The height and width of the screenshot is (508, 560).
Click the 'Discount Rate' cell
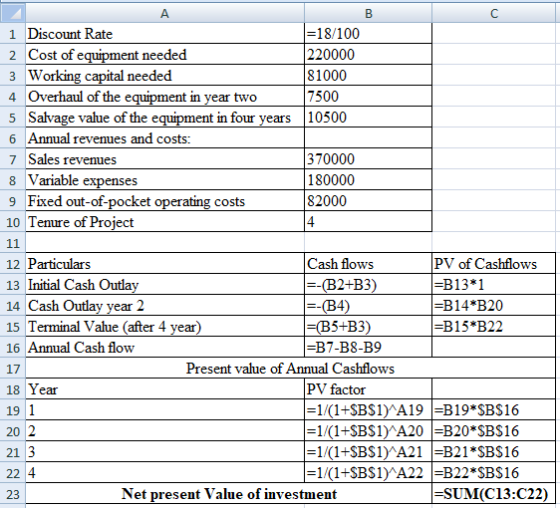(165, 34)
